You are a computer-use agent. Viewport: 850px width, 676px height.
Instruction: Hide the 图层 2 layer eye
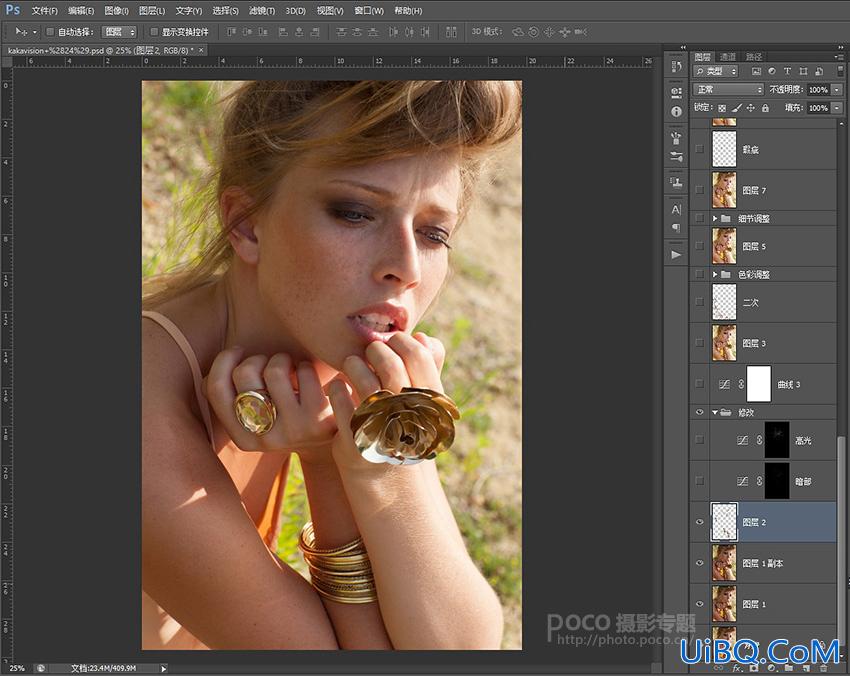click(x=699, y=522)
